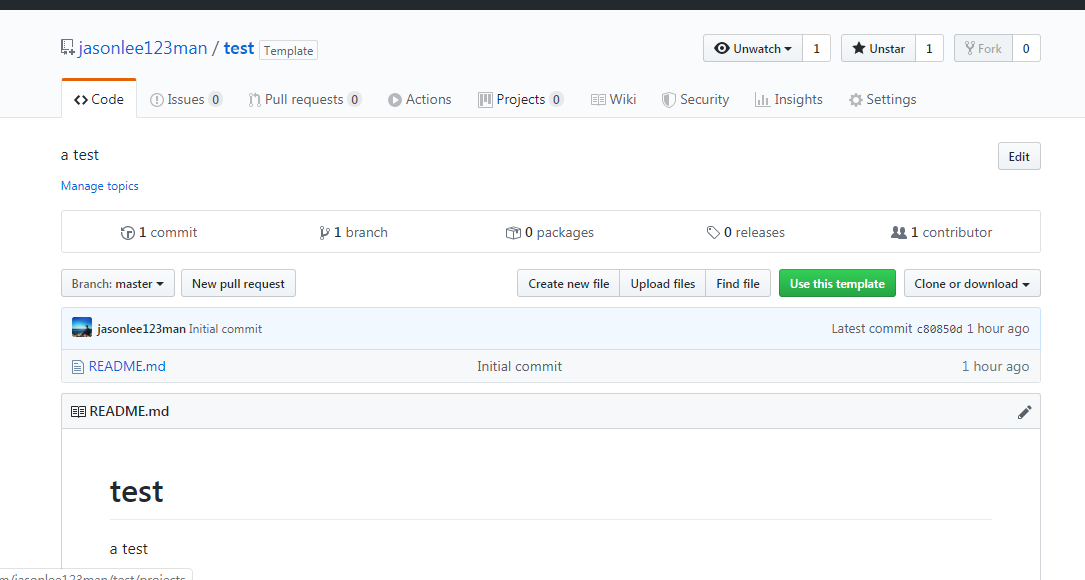Screen dimensions: 1085x580
Task: Click the README.md file icon in file list
Action: tap(78, 366)
